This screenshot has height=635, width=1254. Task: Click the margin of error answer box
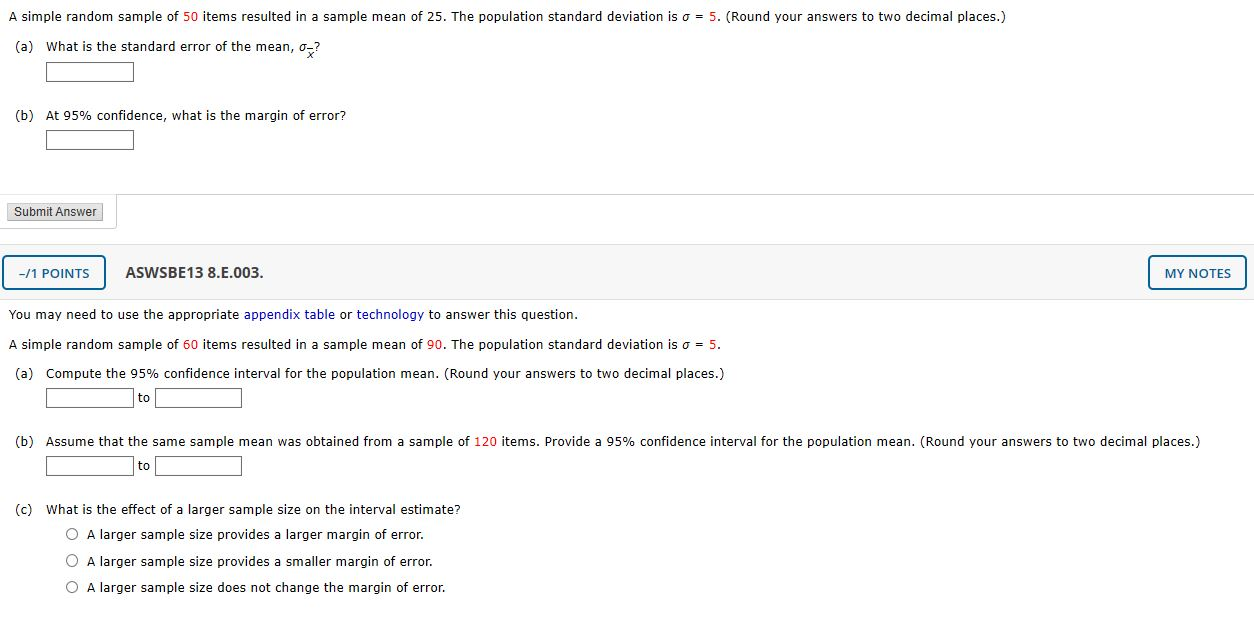click(89, 139)
